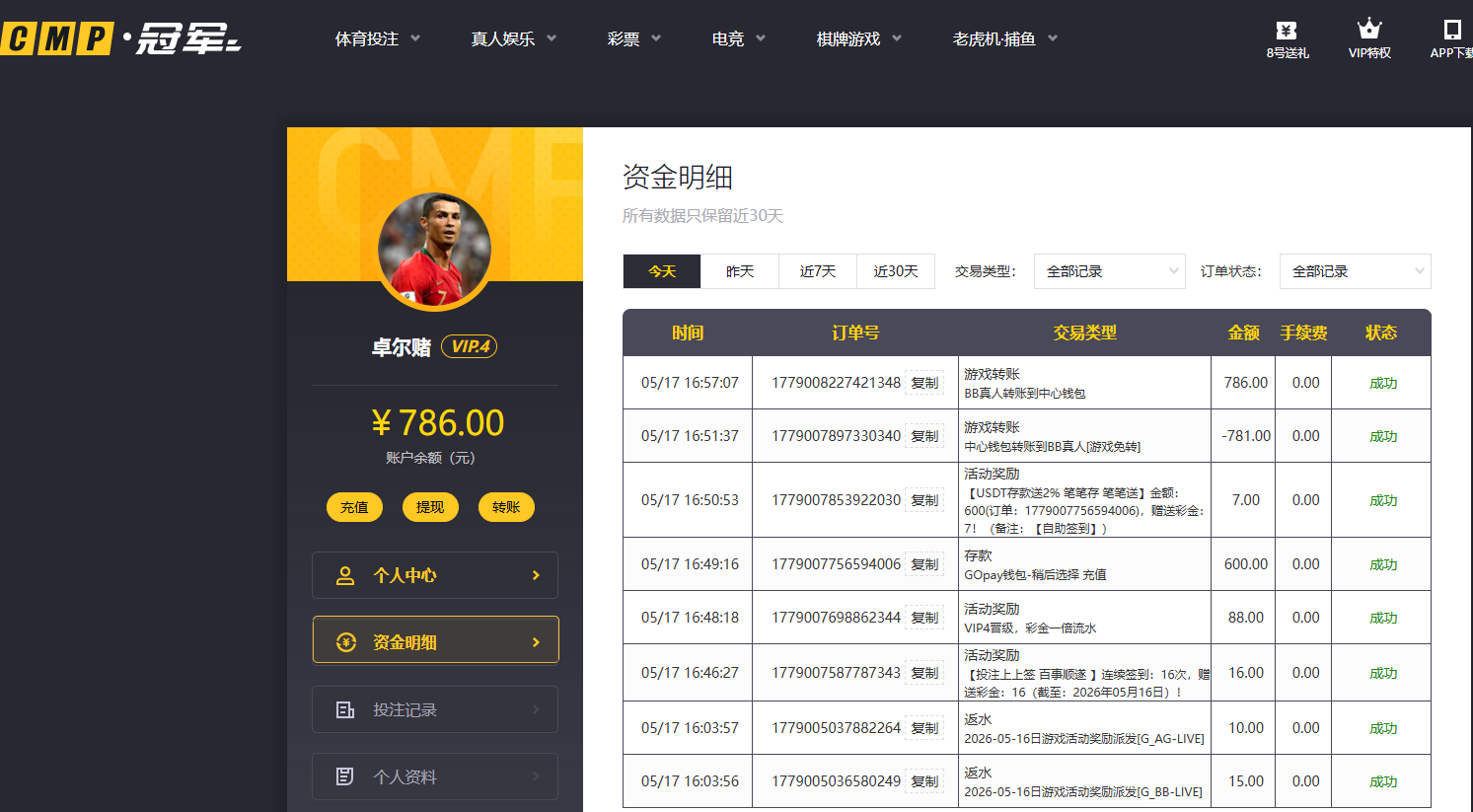The height and width of the screenshot is (812, 1473).
Task: Click the 交易类型 column header
Action: pos(1084,332)
